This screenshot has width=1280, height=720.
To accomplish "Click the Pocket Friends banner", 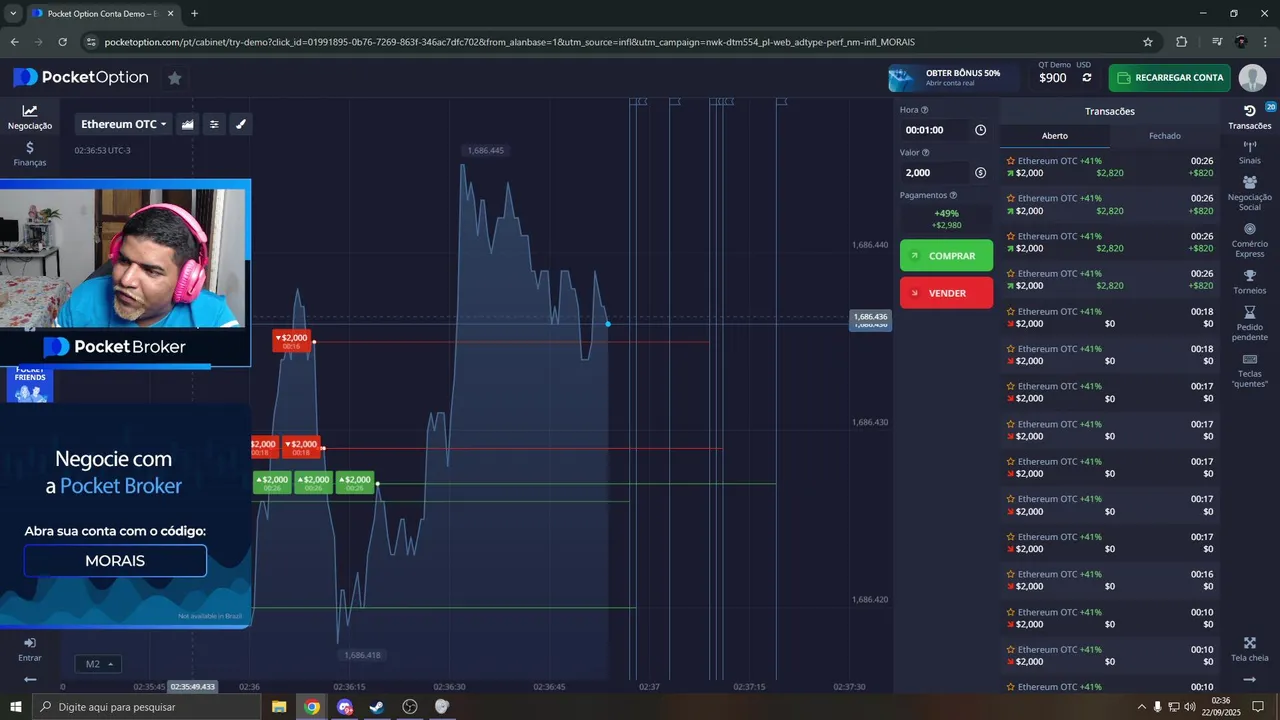I will click(30, 385).
